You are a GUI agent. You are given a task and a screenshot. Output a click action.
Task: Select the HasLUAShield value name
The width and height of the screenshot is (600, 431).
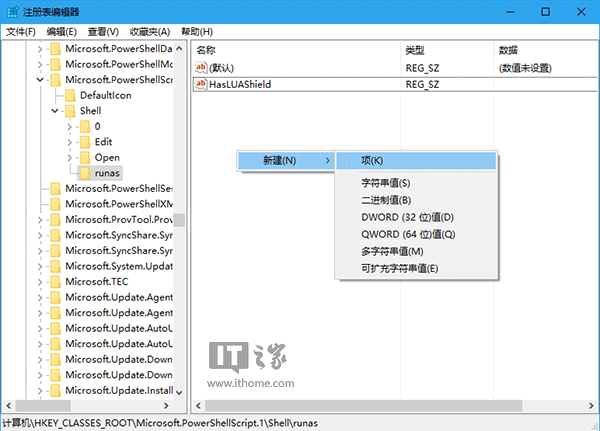click(240, 84)
